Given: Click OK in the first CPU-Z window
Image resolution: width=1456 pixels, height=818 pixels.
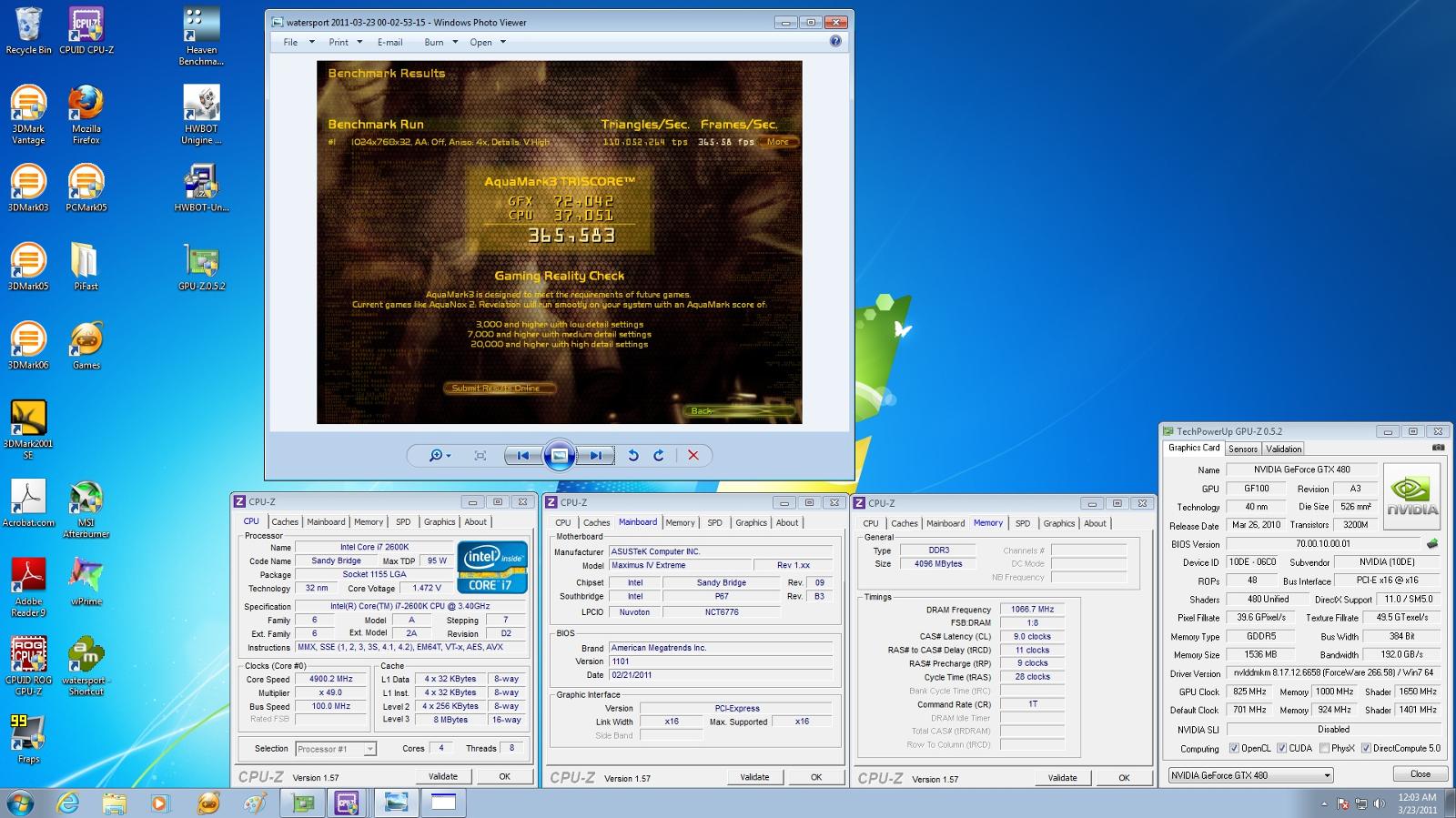Looking at the screenshot, I should click(x=504, y=776).
